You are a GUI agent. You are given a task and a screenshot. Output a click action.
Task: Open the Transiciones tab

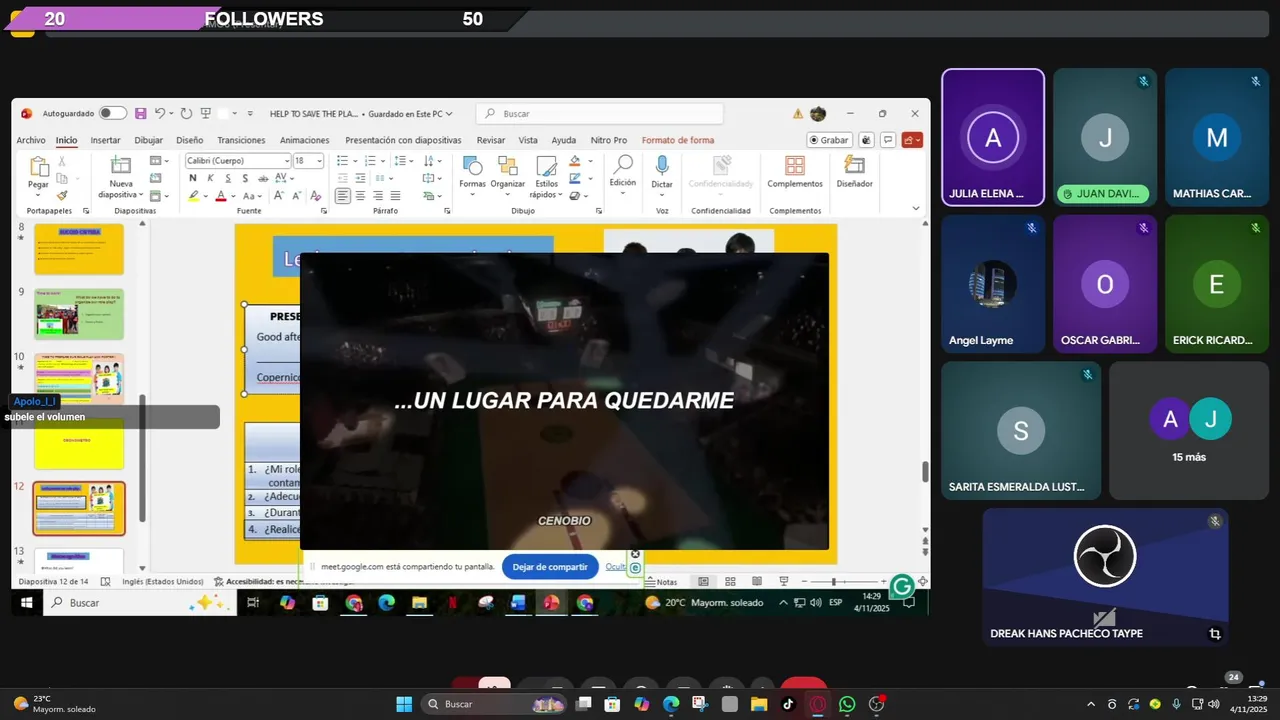[241, 140]
